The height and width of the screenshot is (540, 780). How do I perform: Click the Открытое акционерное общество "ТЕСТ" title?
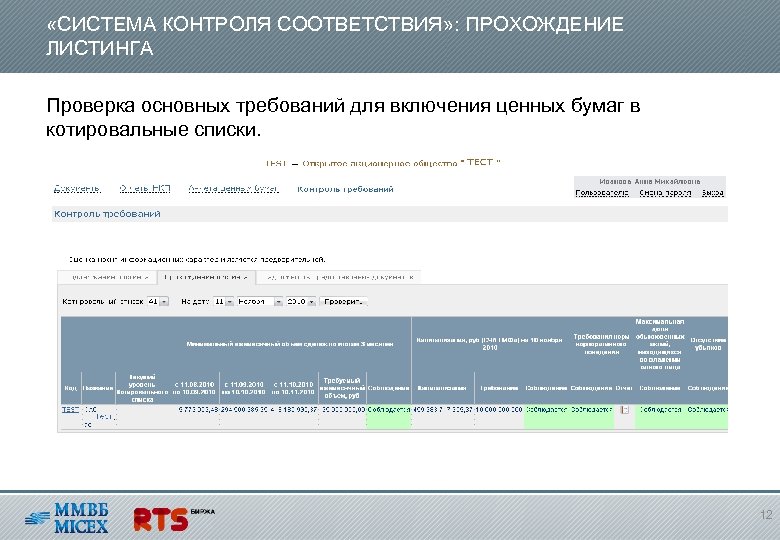401,163
